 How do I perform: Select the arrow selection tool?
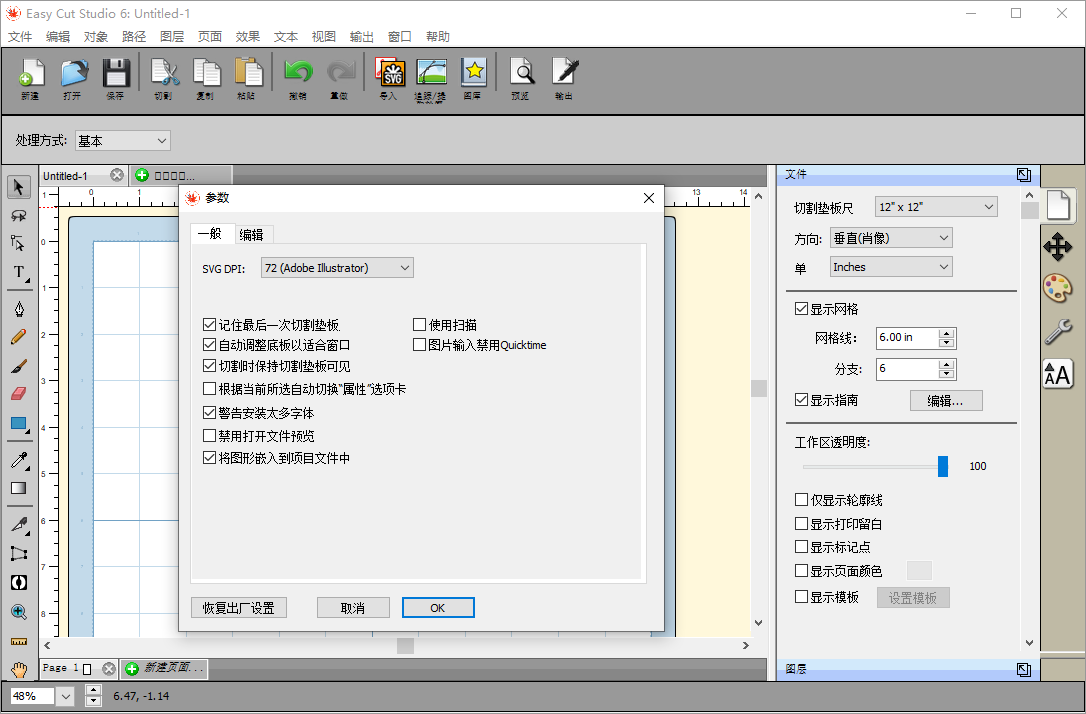click(x=19, y=187)
